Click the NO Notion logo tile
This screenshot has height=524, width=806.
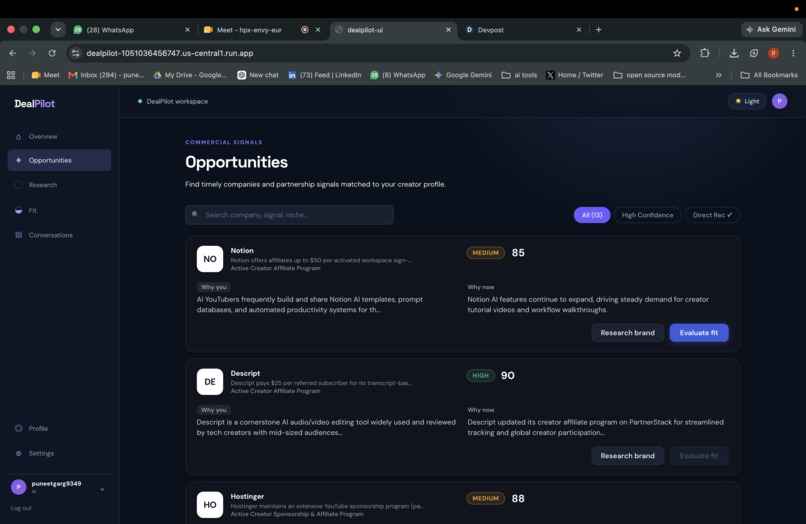210,259
